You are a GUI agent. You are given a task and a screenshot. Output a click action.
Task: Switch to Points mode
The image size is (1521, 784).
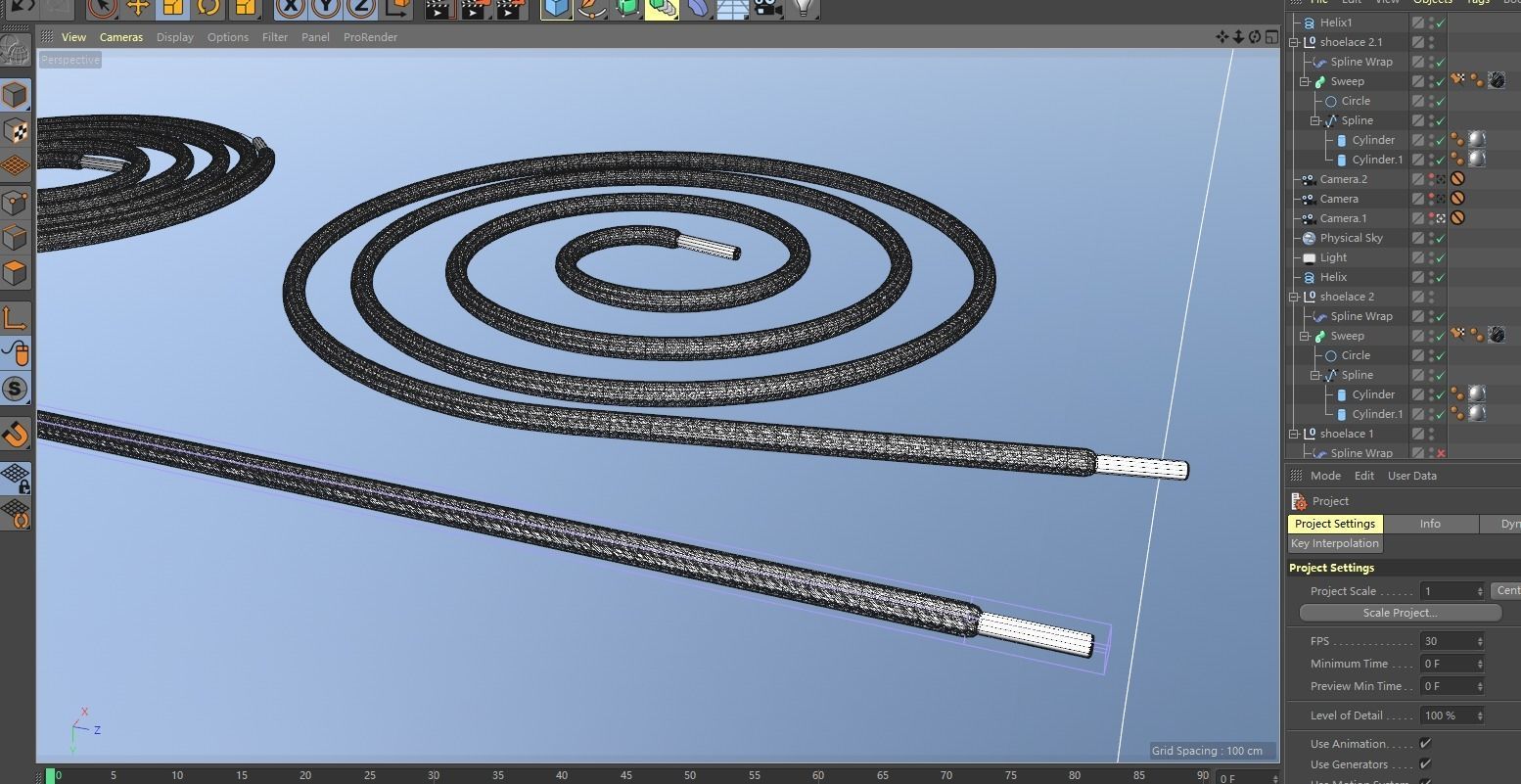point(16,202)
